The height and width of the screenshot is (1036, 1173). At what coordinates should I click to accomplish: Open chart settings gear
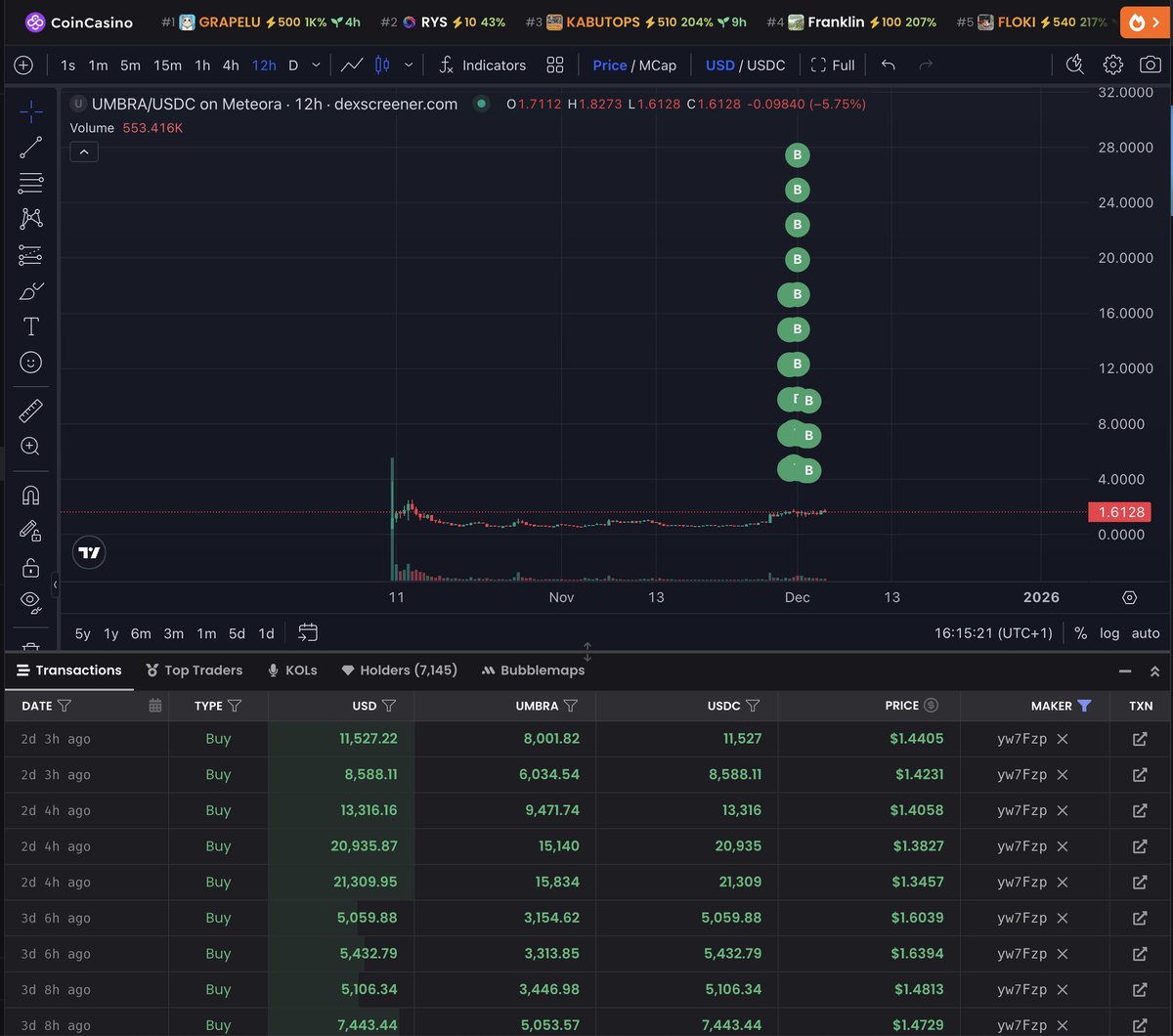[x=1112, y=65]
